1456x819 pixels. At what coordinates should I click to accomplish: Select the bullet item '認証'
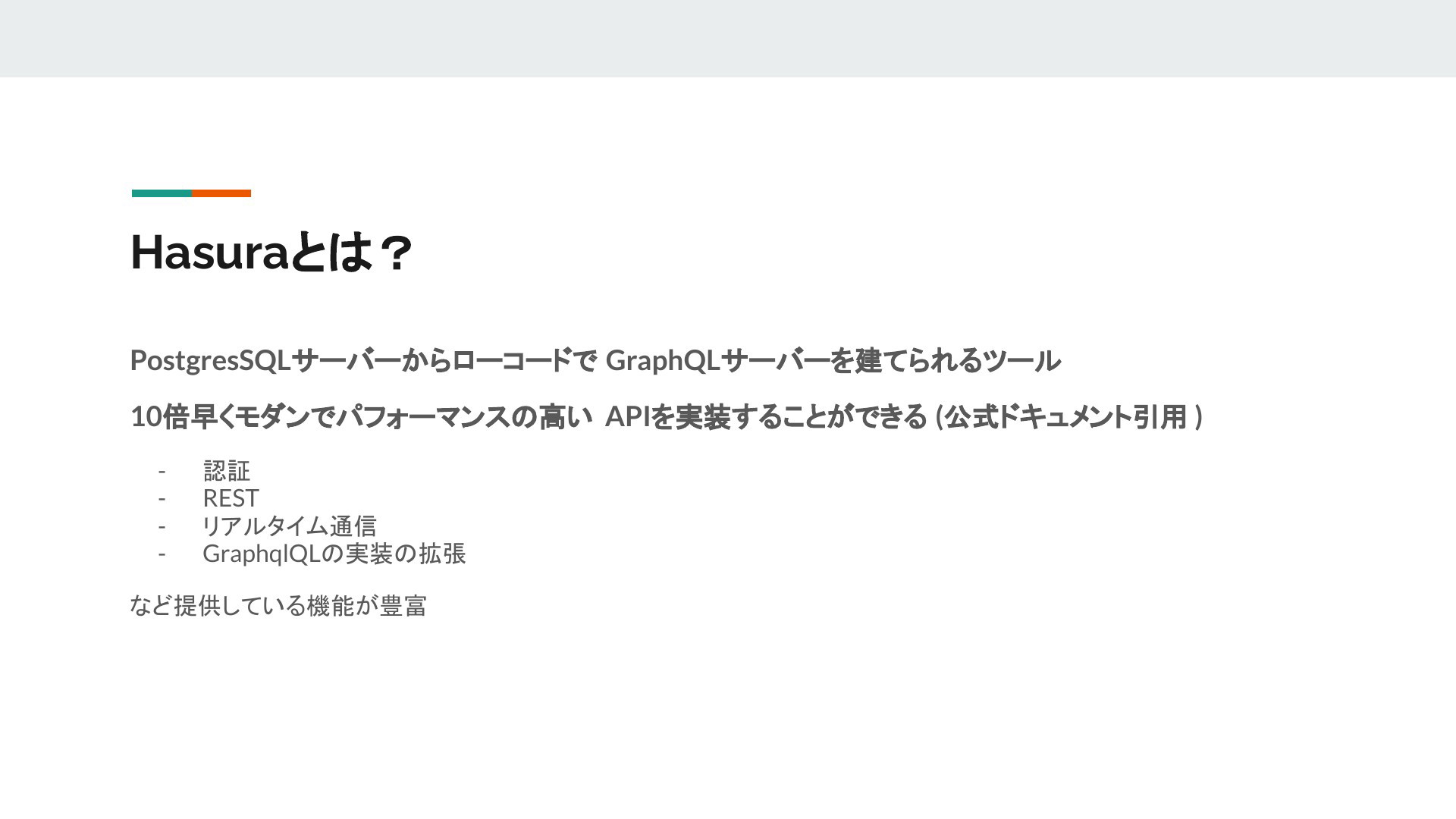(227, 471)
